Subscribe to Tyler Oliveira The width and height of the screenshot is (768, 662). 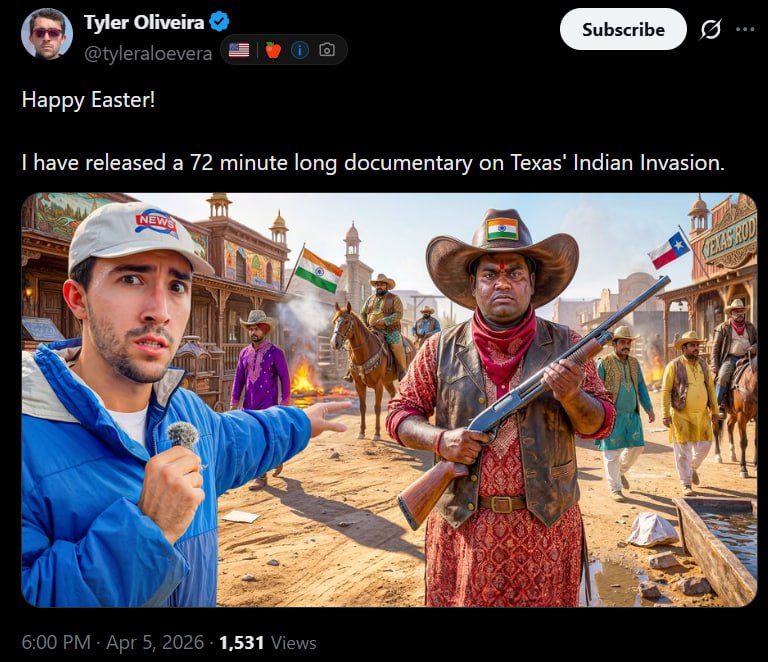[623, 29]
